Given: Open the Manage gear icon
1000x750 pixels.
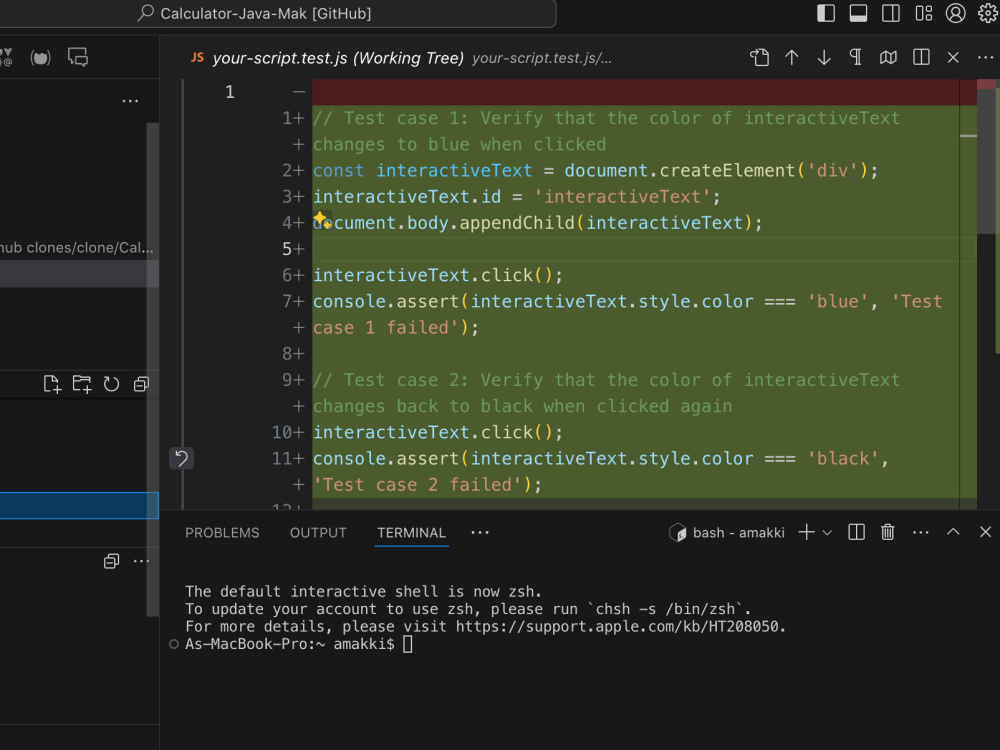Looking at the screenshot, I should tap(987, 13).
